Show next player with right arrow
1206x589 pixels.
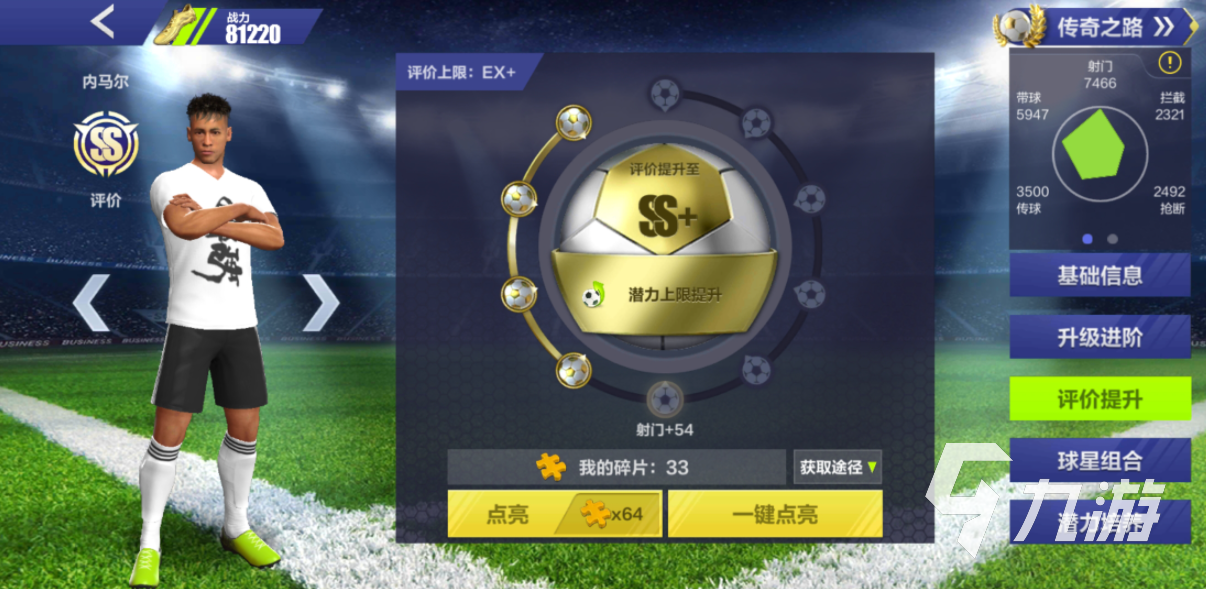click(321, 302)
